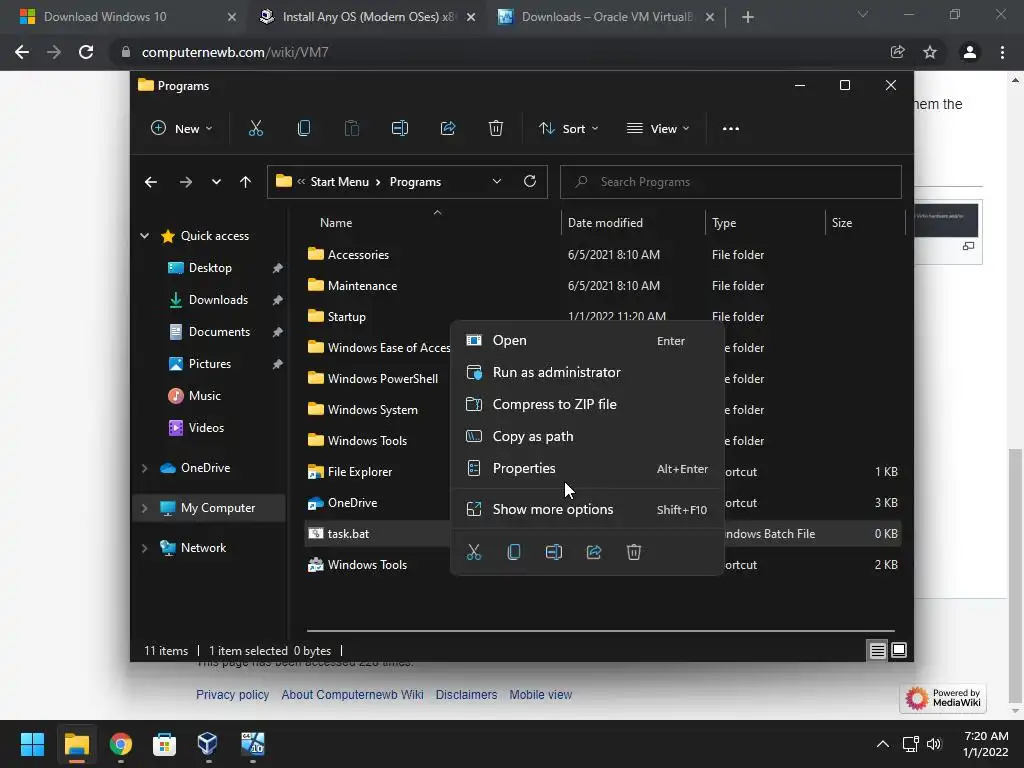Open the New item dropdown
1024x768 pixels.
click(182, 129)
